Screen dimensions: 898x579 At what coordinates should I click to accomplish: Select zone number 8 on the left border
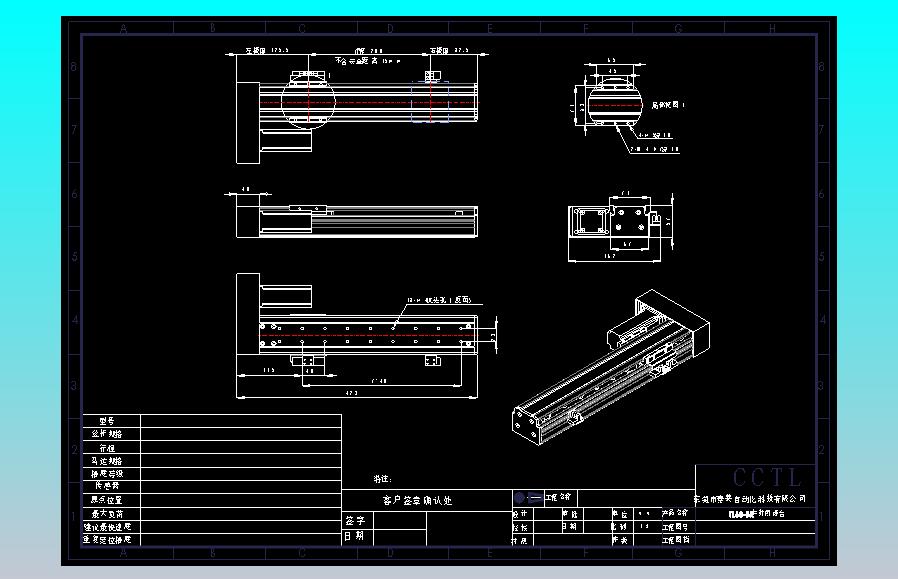[x=73, y=67]
